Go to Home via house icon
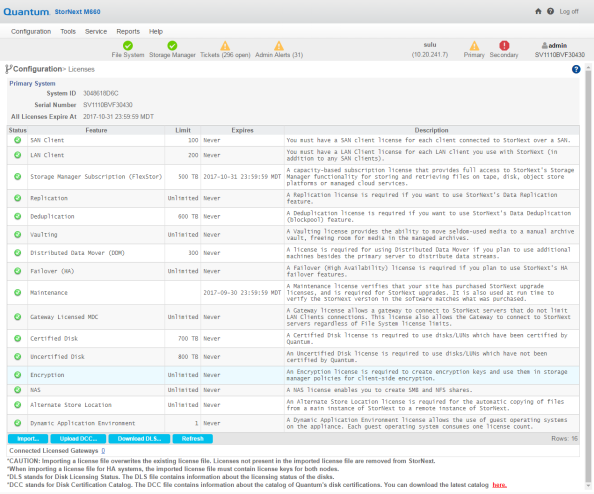Viewport: 594px width, 494px height. click(x=538, y=11)
